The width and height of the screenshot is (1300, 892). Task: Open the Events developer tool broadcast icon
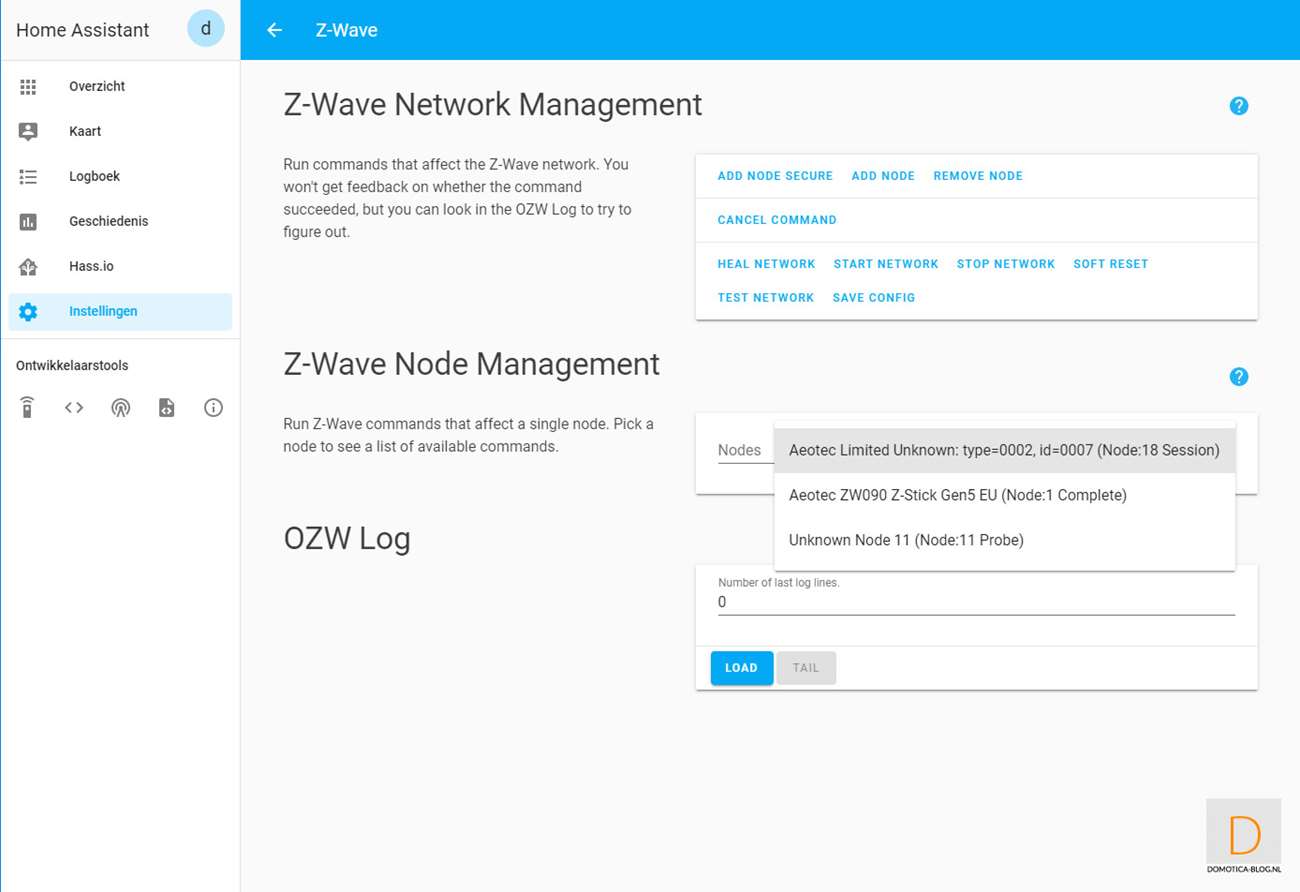coord(121,408)
